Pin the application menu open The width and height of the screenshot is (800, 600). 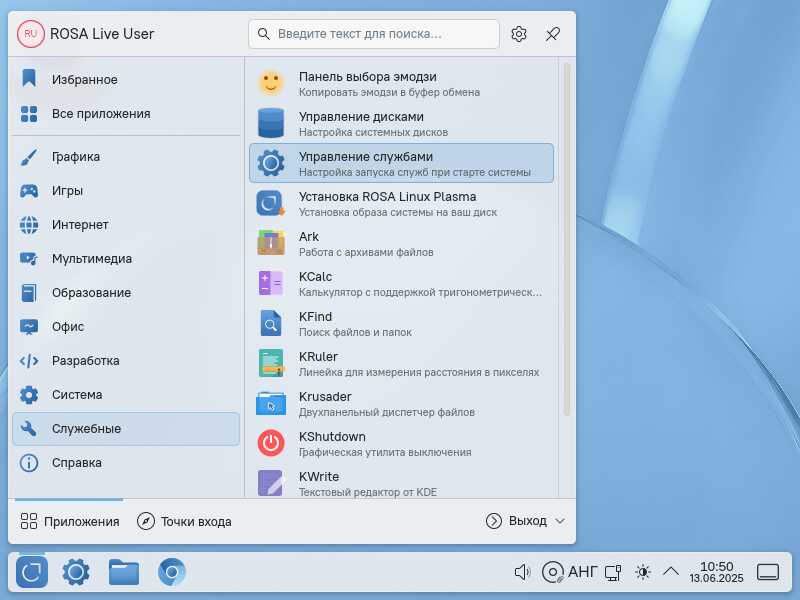pos(553,34)
